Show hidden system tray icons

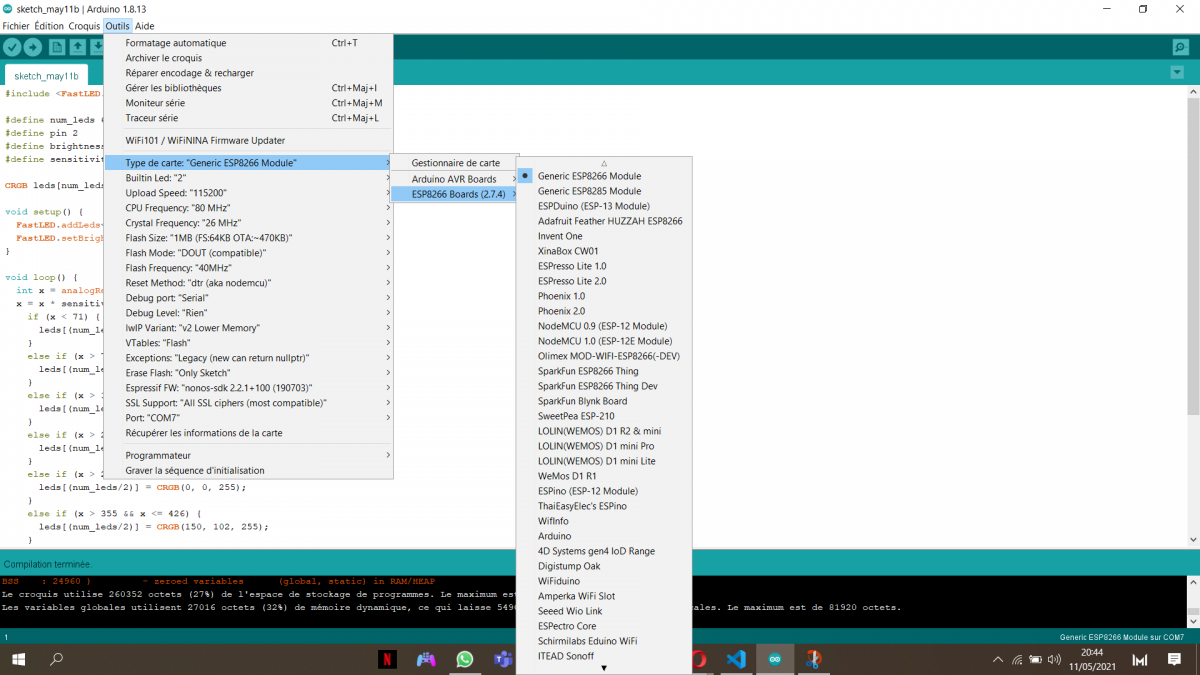[x=997, y=660]
